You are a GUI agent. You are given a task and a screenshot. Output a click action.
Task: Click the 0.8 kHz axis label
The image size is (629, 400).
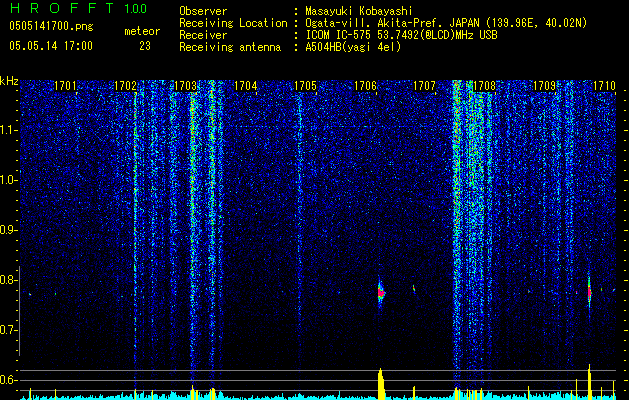7,280
